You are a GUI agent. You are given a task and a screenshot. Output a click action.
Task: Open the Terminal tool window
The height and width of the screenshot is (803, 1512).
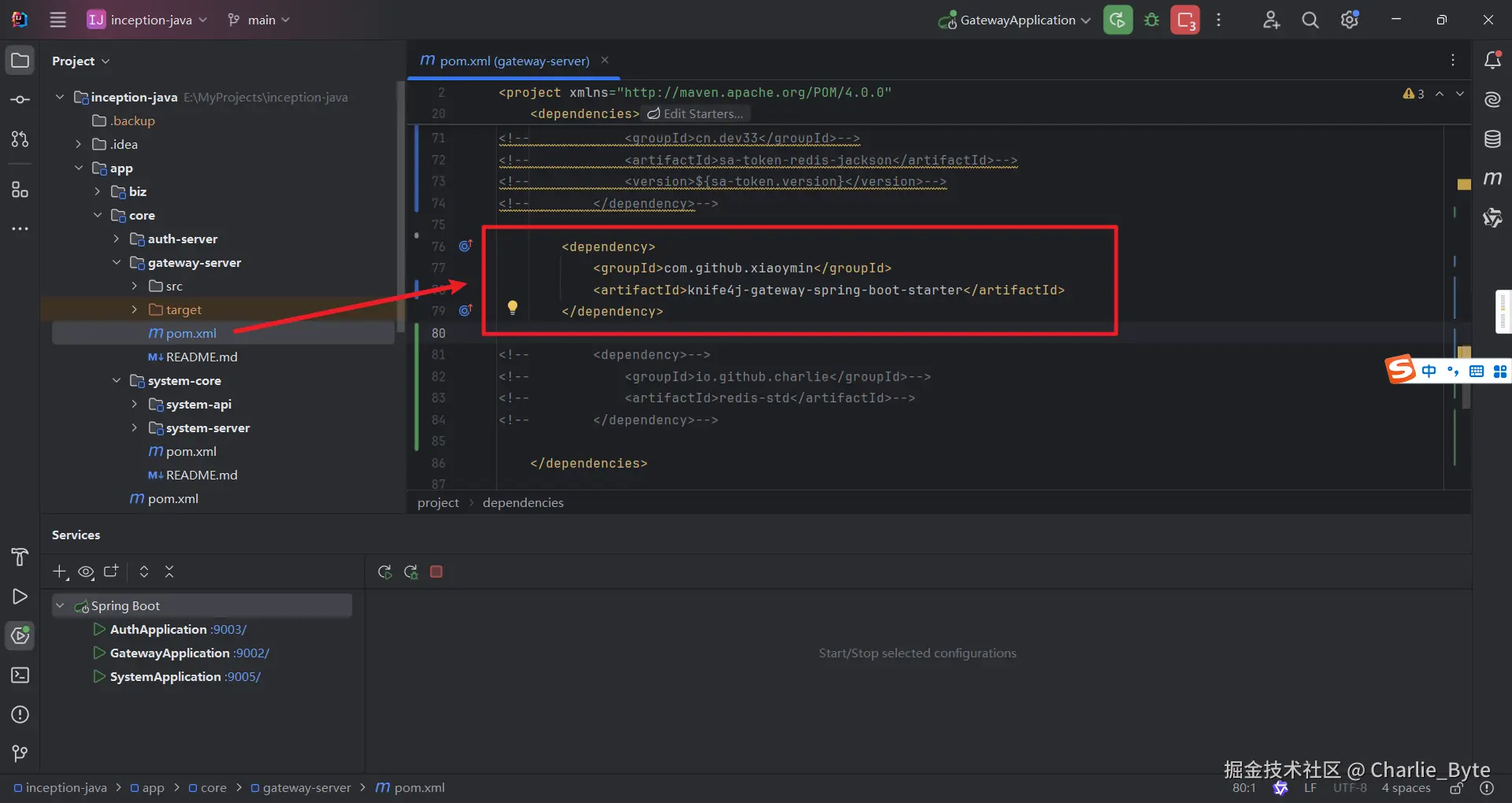tap(20, 675)
